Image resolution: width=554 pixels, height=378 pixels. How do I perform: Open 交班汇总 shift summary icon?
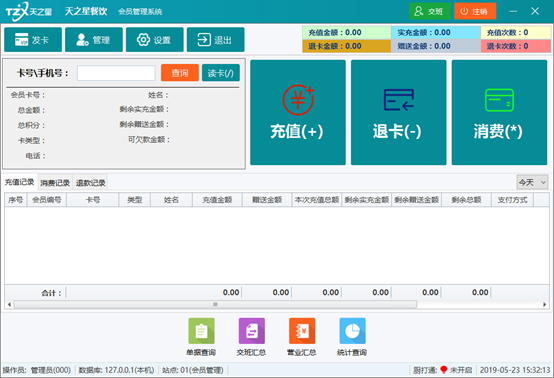[252, 337]
